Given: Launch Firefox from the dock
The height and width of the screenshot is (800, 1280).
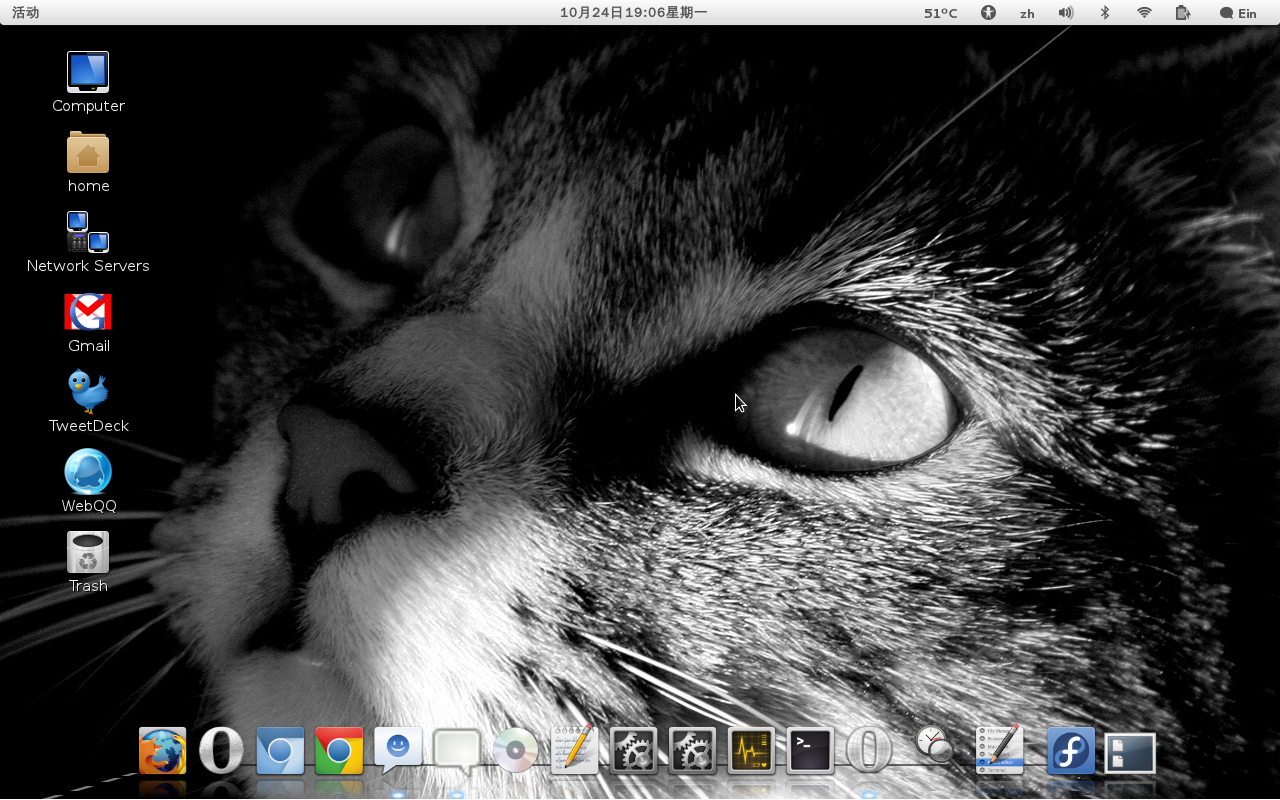Looking at the screenshot, I should tap(163, 751).
